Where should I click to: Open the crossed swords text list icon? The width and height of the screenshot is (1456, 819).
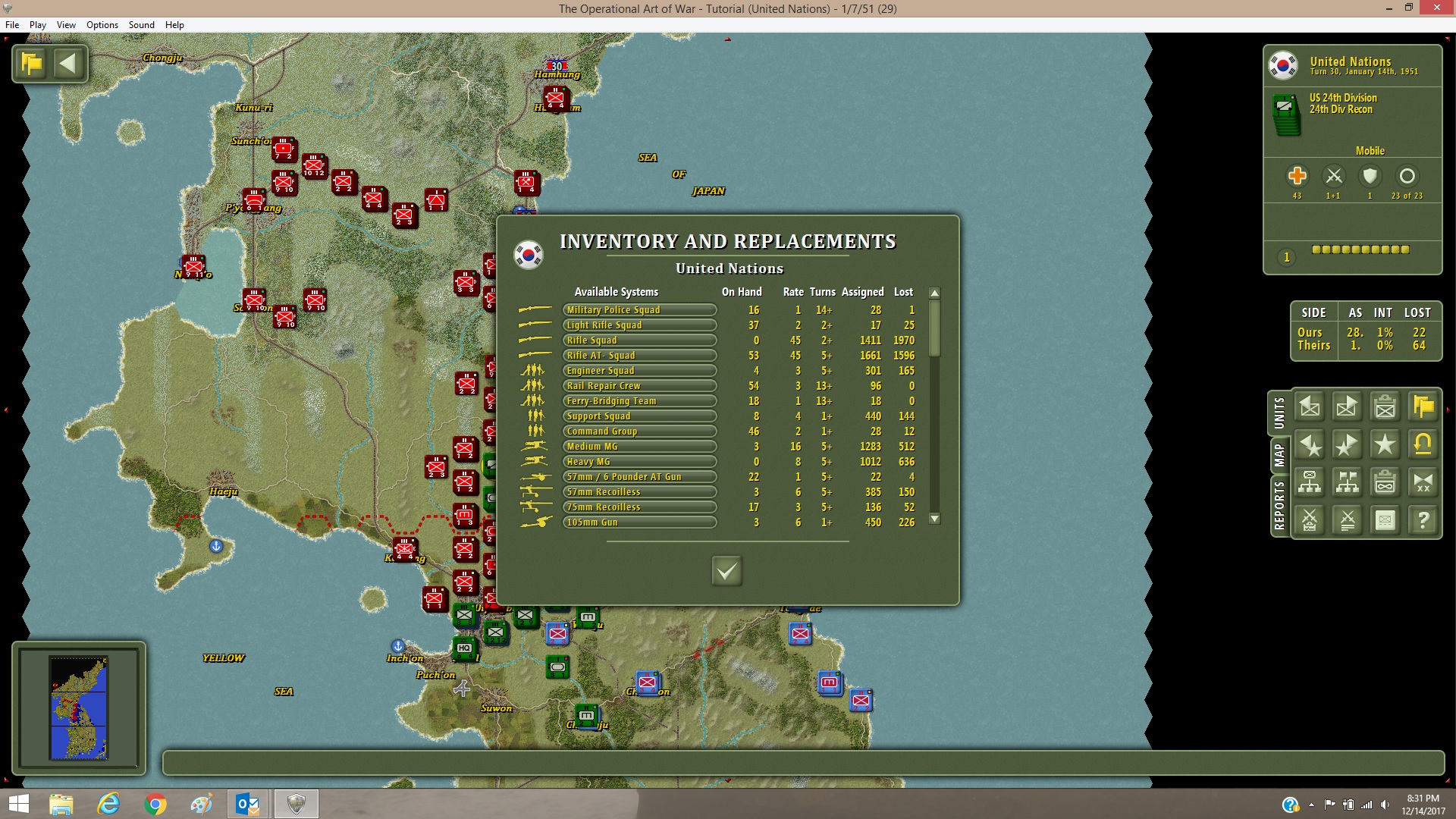point(1348,520)
